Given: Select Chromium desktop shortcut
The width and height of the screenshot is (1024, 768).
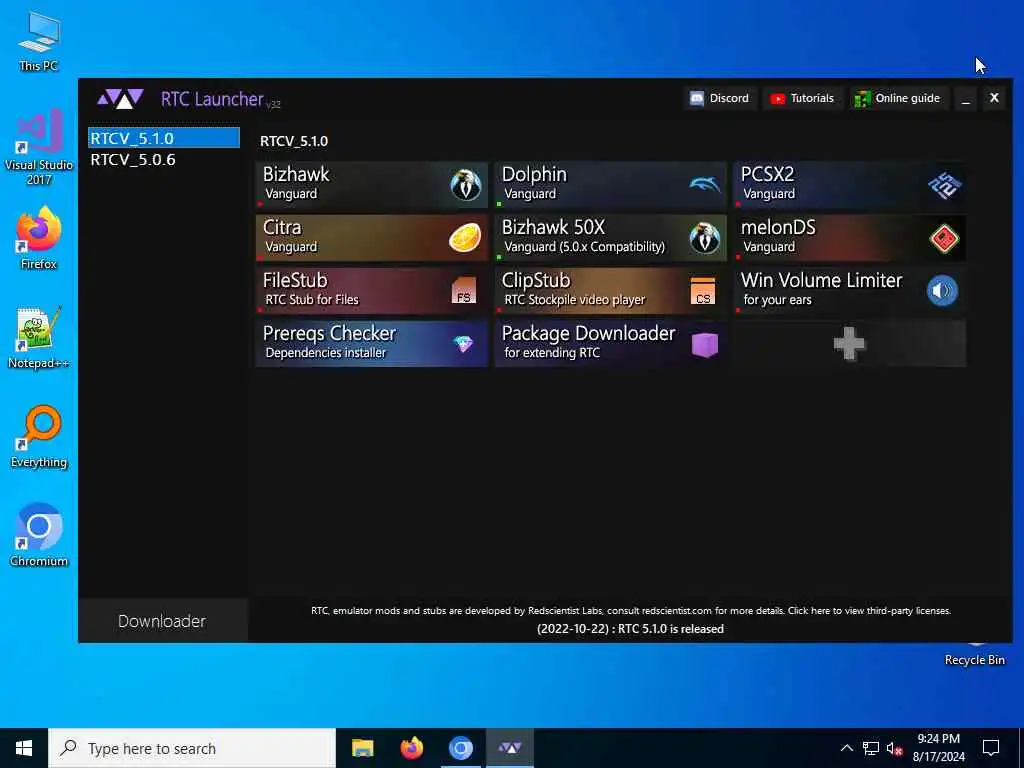Looking at the screenshot, I should coord(39,536).
